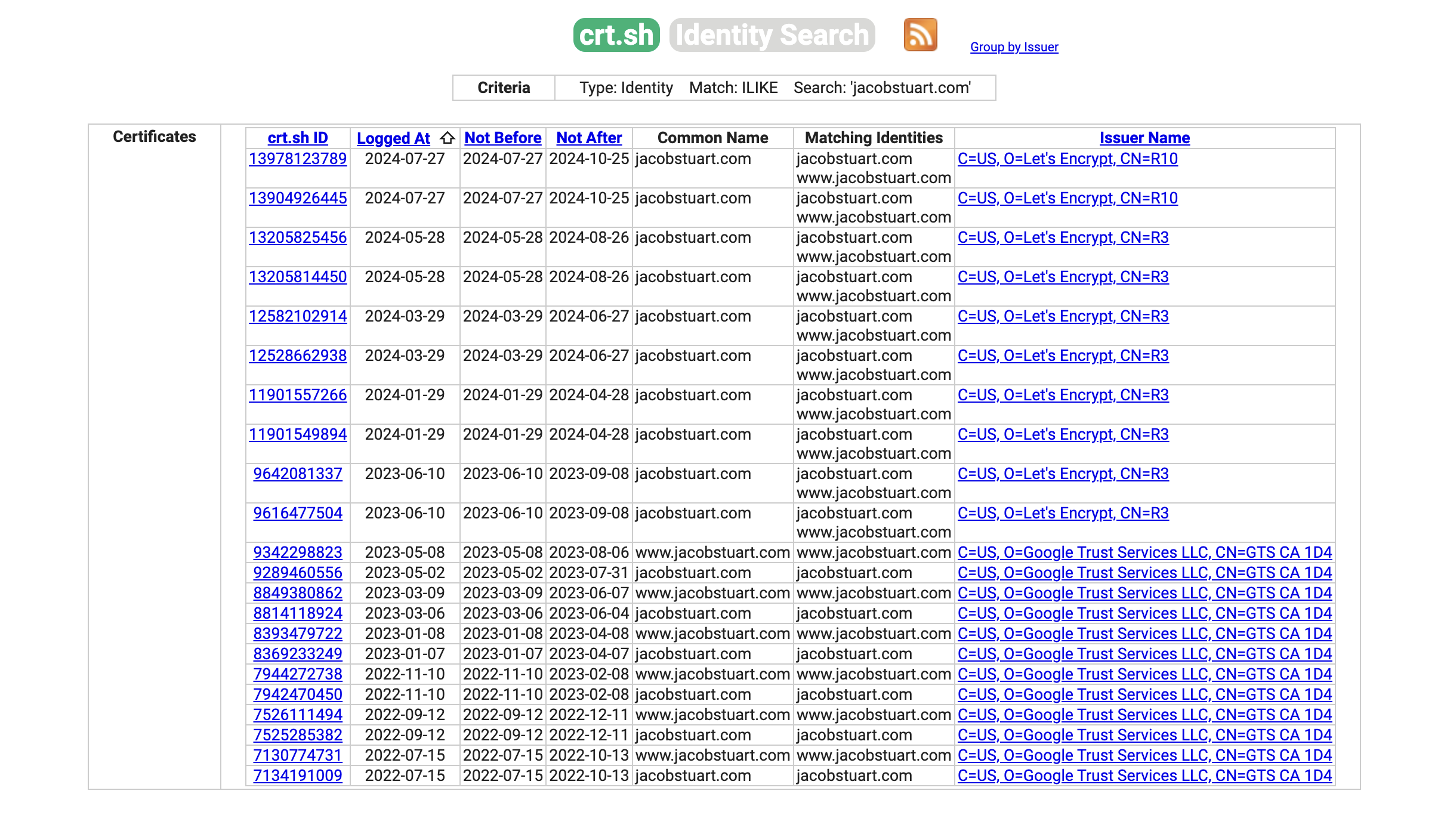Open certificate ID 8369233249
Viewport: 1444px width, 840px height.
(x=298, y=654)
